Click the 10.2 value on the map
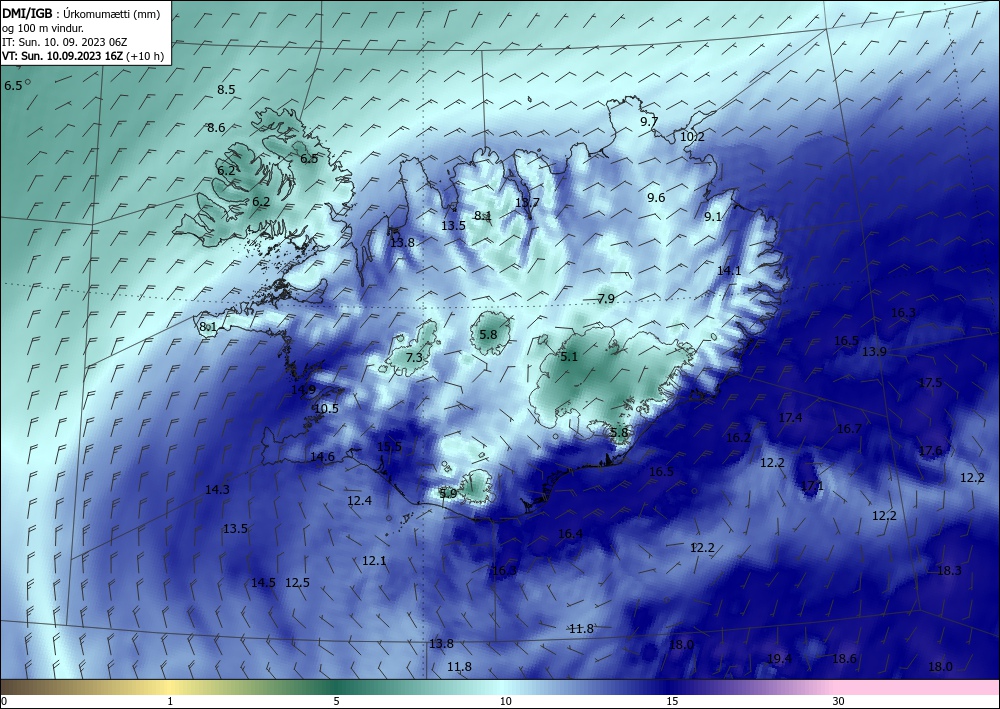1000x709 pixels. (x=692, y=137)
